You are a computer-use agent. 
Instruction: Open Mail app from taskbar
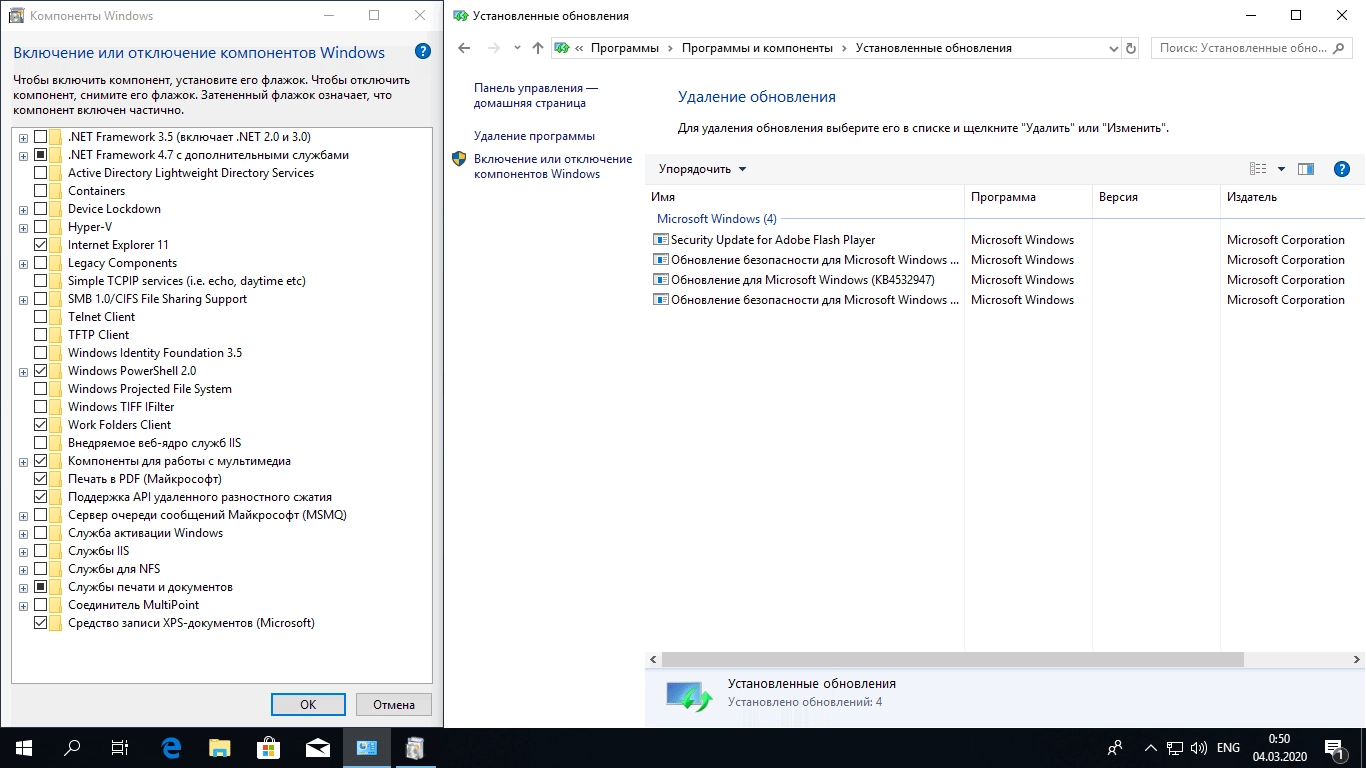[x=318, y=748]
